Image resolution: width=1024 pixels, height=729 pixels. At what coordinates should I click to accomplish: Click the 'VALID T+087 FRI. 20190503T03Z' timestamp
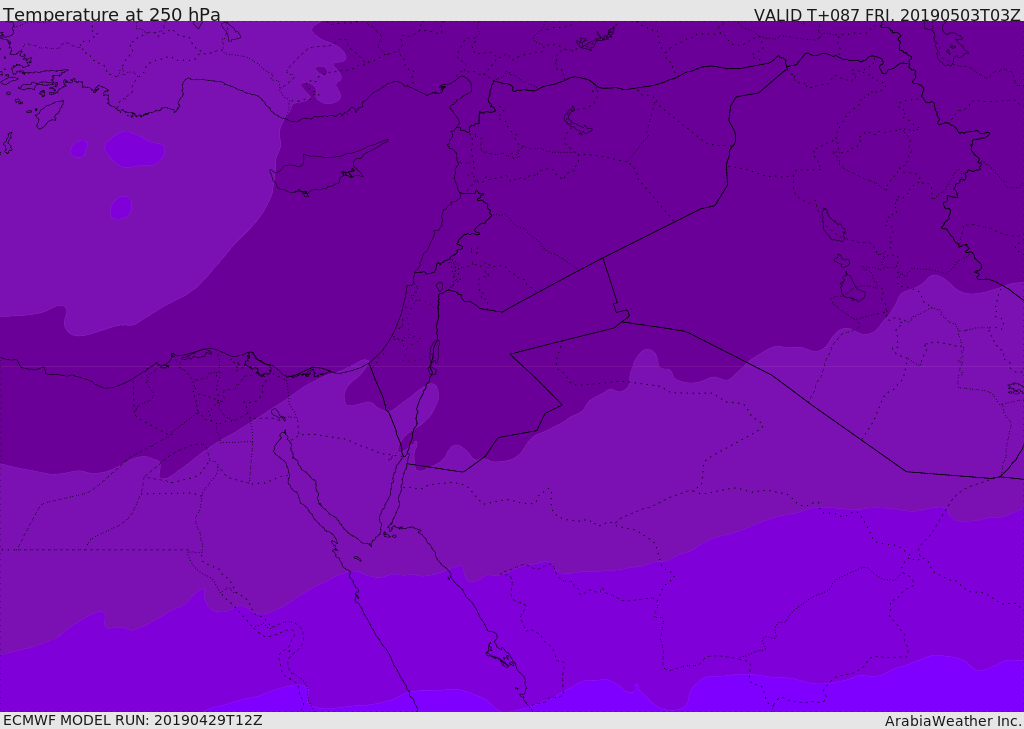[887, 14]
